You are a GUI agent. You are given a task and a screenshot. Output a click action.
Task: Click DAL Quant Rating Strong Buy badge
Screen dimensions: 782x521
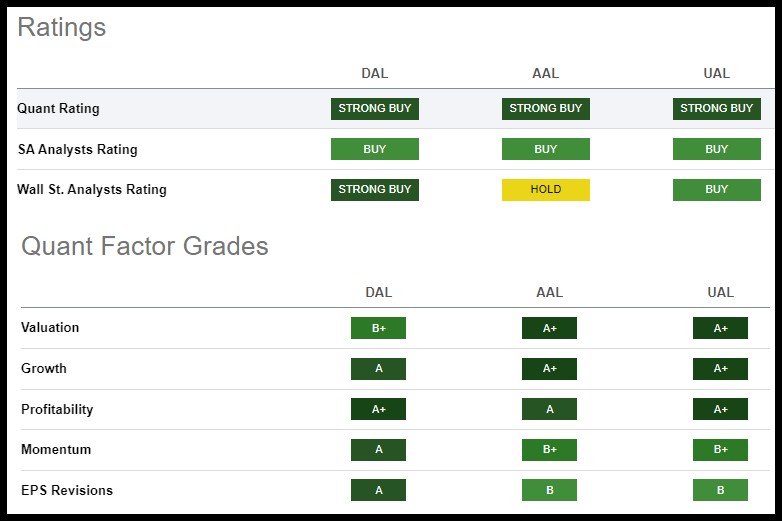pos(374,108)
